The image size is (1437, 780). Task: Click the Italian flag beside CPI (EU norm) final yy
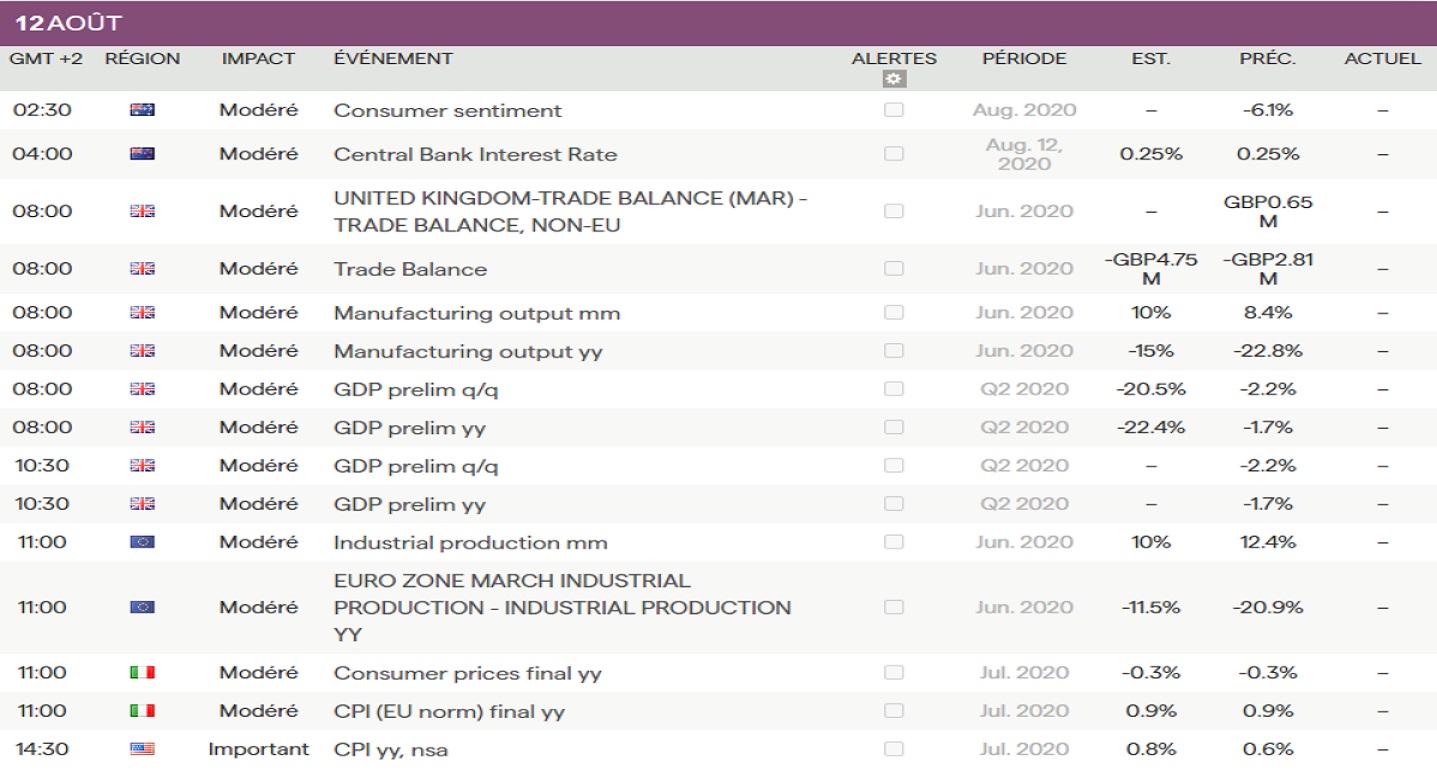click(142, 711)
